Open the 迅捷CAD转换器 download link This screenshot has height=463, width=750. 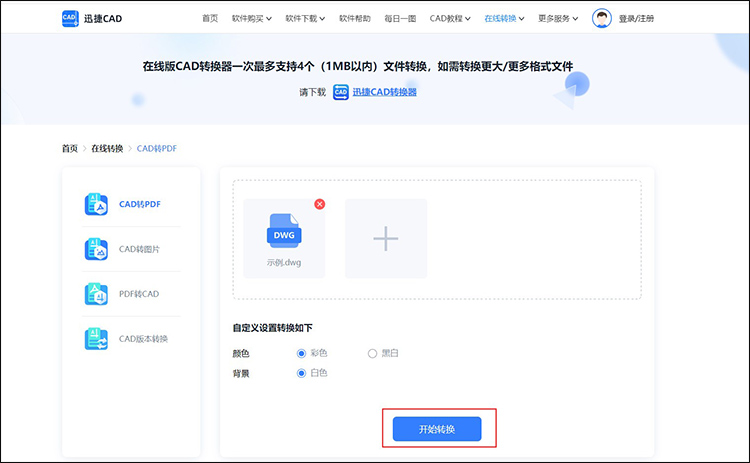click(x=385, y=92)
